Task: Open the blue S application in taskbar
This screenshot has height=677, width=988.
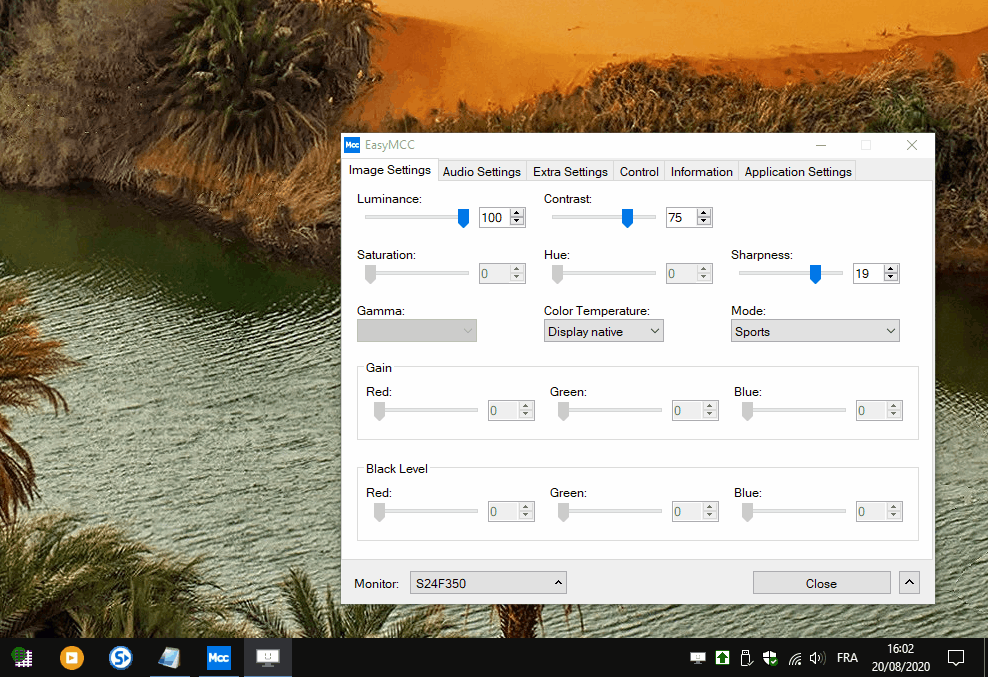Action: [x=120, y=657]
